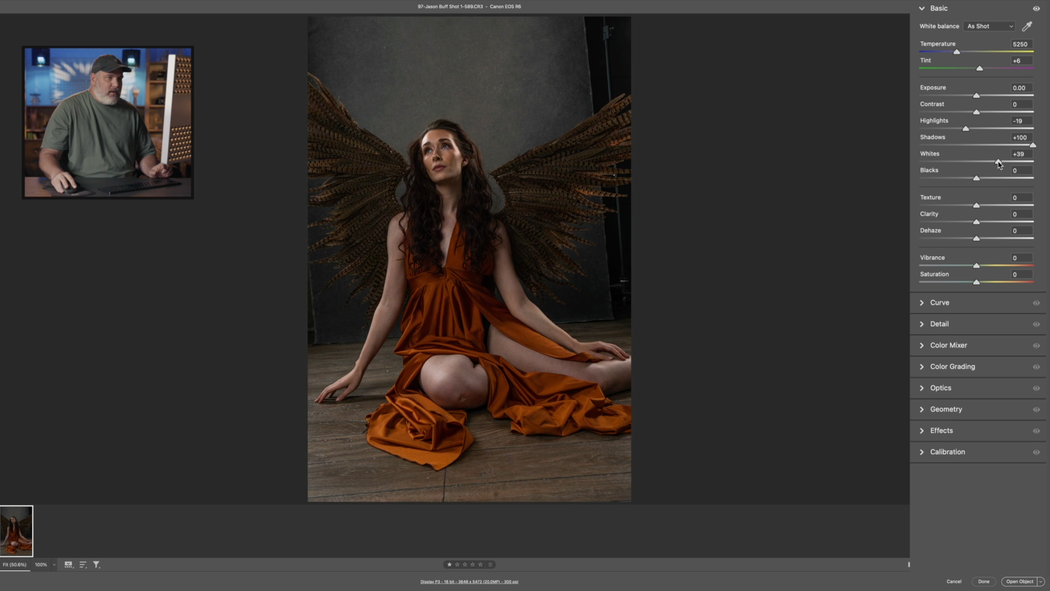Screen dimensions: 1050x591
Task: Expand the Effects panel
Action: tap(922, 431)
